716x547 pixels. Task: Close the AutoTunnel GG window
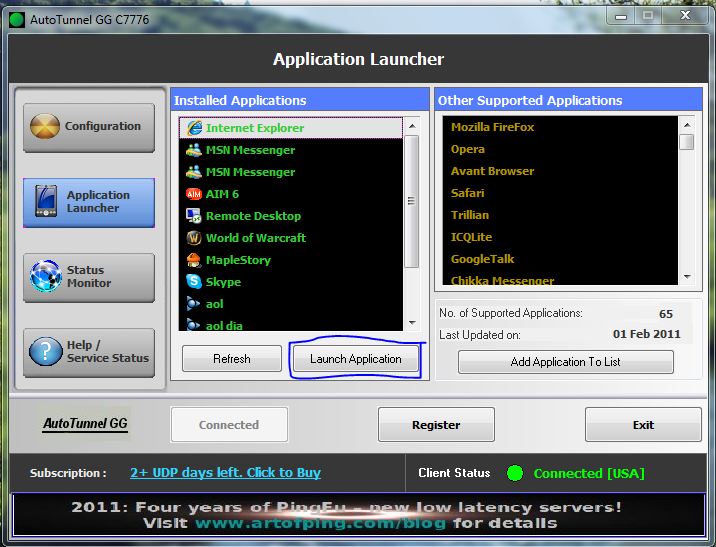(x=685, y=16)
